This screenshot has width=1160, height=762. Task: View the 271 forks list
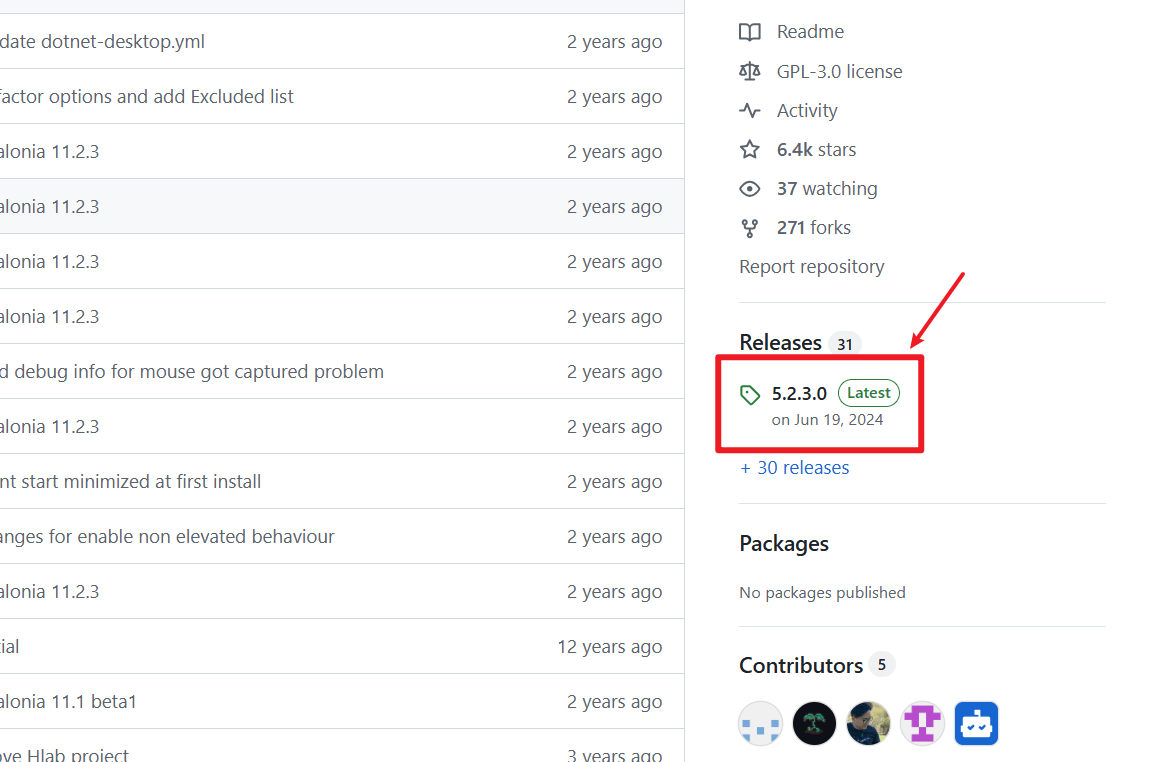814,228
